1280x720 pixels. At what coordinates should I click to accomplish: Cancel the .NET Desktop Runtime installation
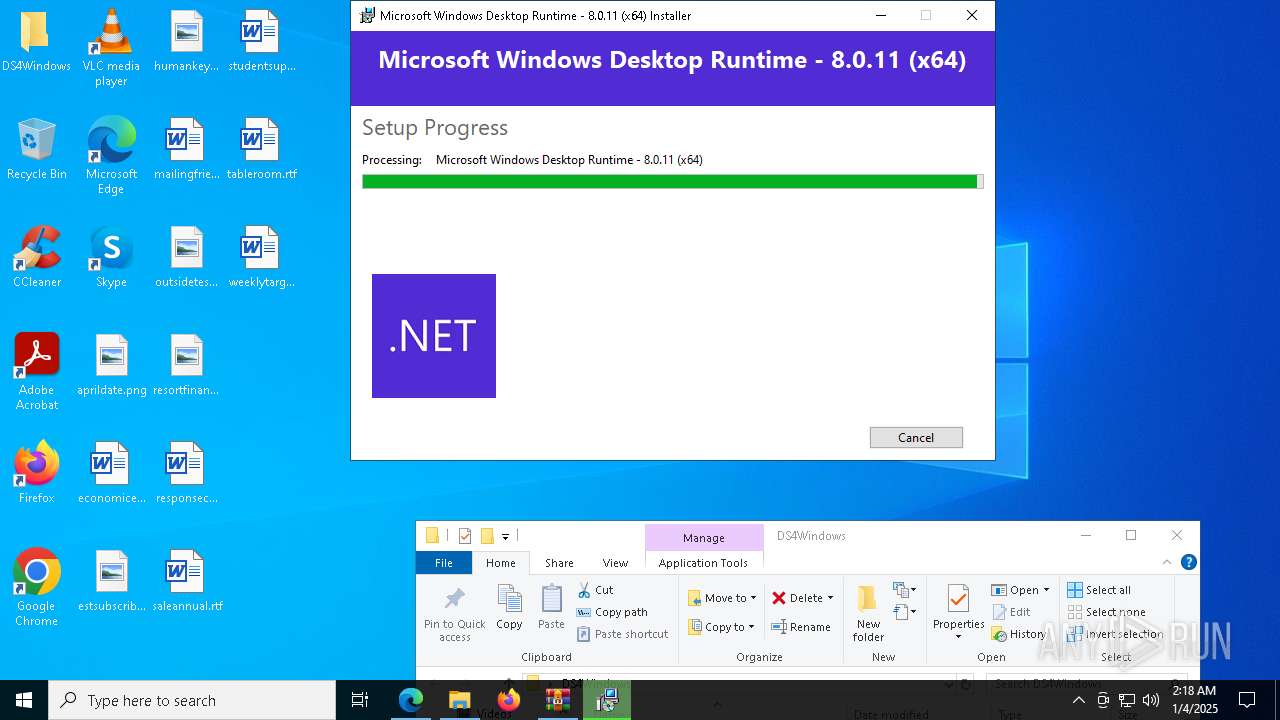[916, 437]
